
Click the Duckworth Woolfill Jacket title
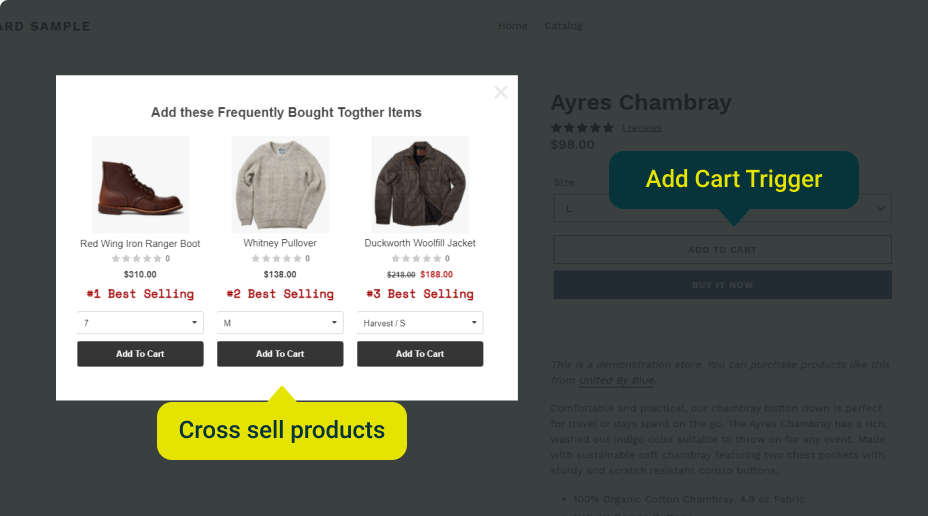pos(420,243)
